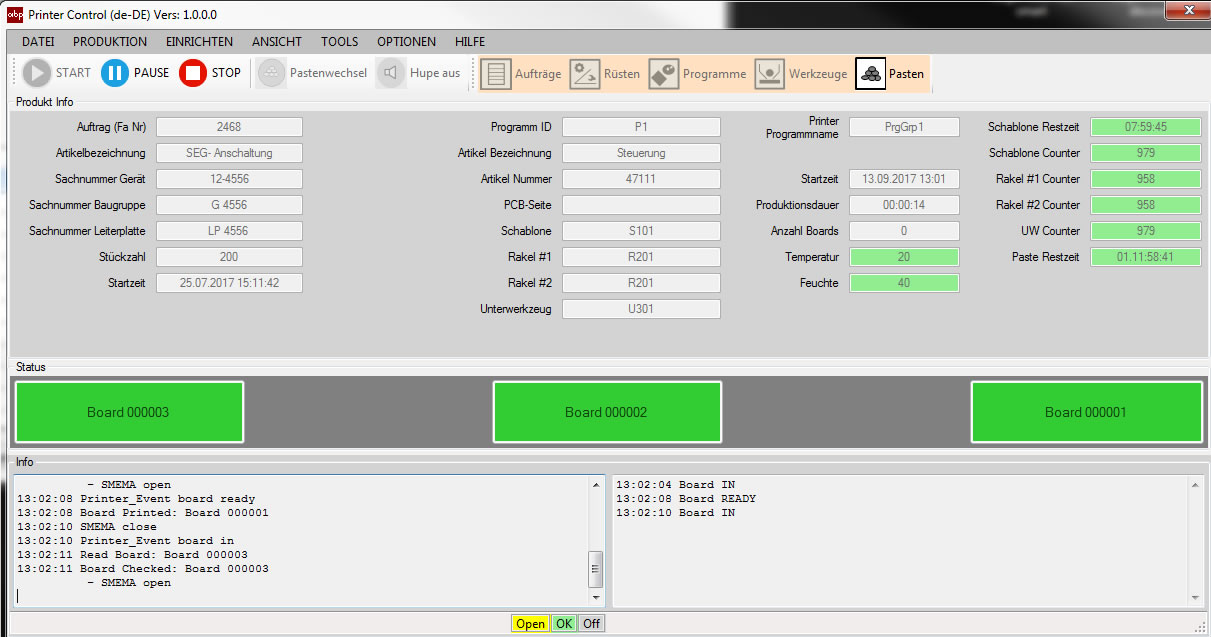
Task: Mute the horn with Hupe aus
Action: [x=420, y=73]
